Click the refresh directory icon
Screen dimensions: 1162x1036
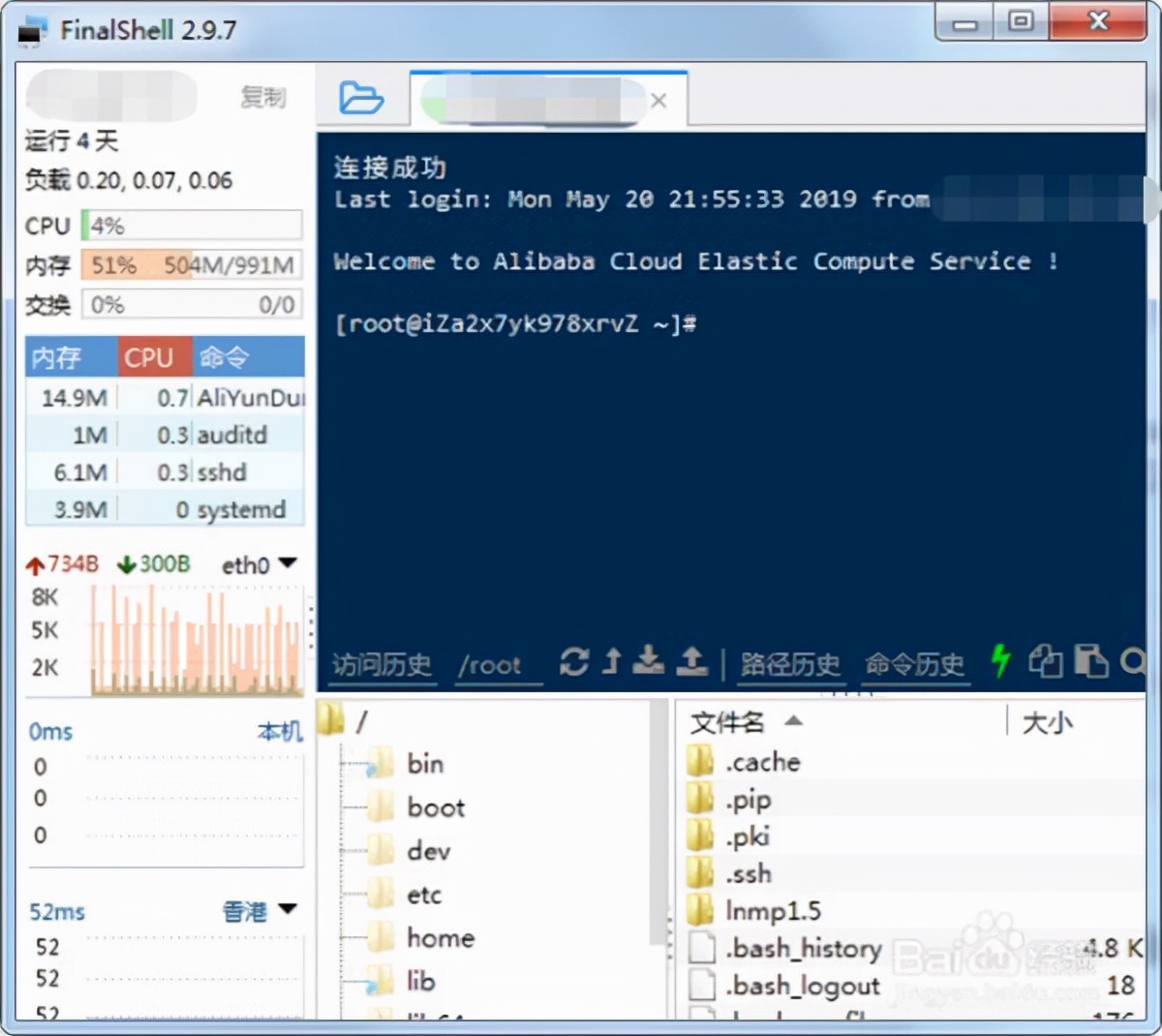pyautogui.click(x=574, y=662)
